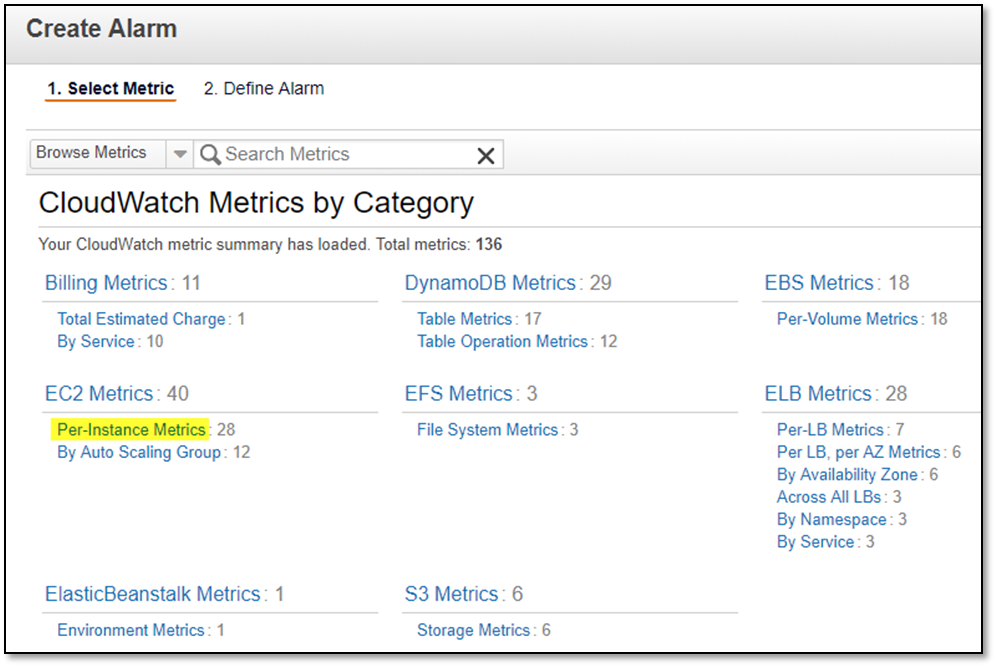
Task: Open Storage Metrics link
Action: coord(473,630)
